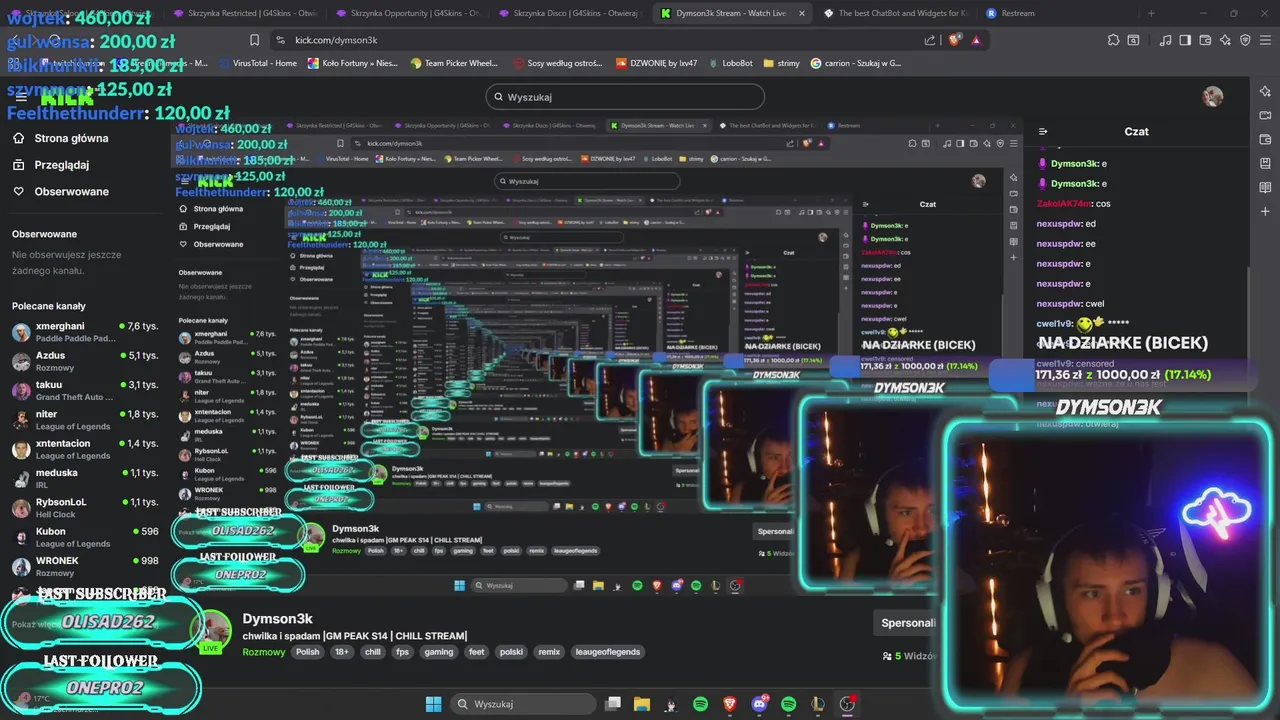
Task: Open recommended channel Kubon
Action: pyautogui.click(x=85, y=537)
